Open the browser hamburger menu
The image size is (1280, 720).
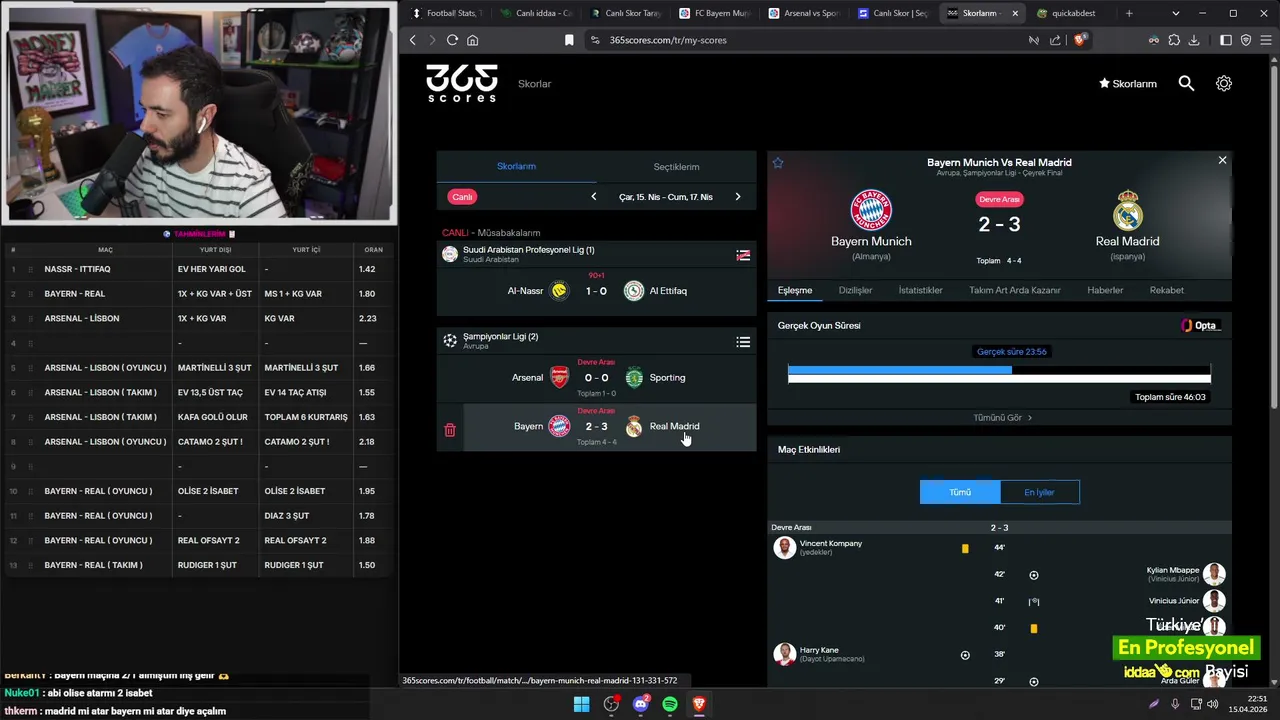click(x=1266, y=40)
